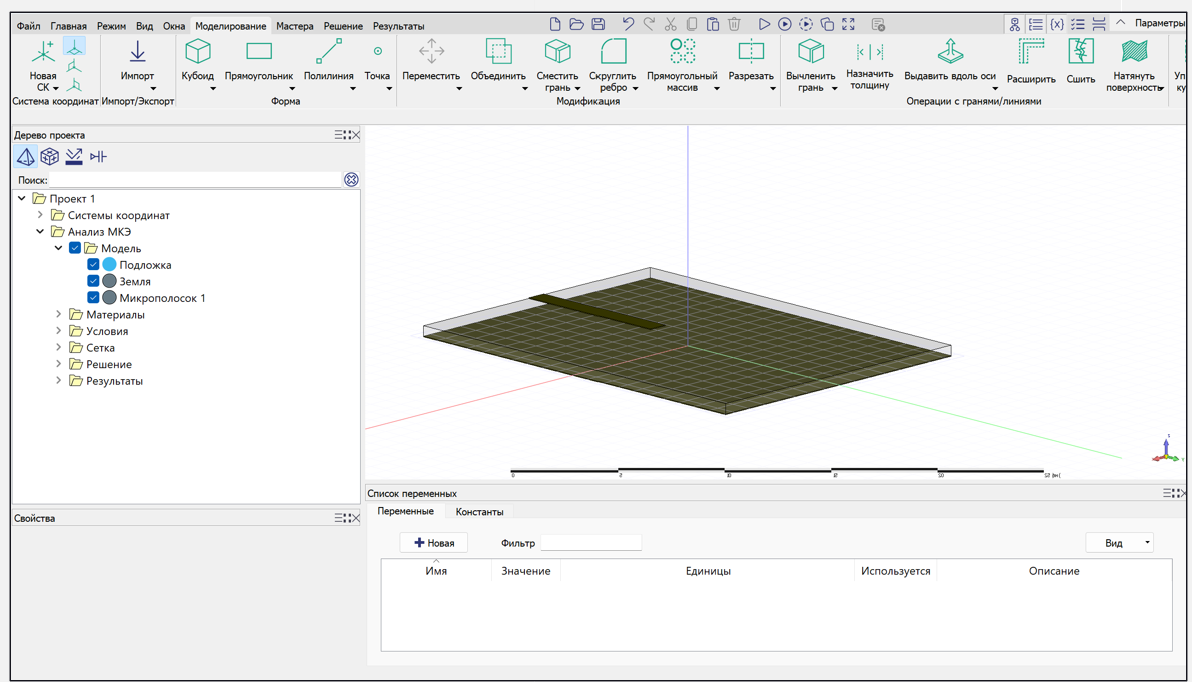Screen dimensions: 1192x682
Task: Click the blue Подложка color swatch
Action: (110, 265)
